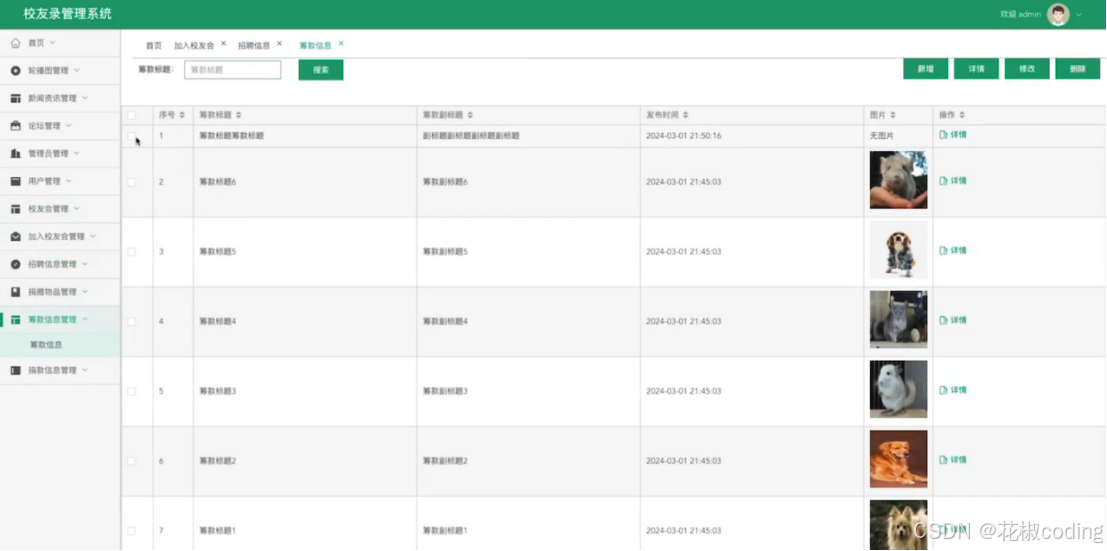Screen dimensions: 1107x551
Task: Close the 筹款信息 tab
Action: pos(341,44)
